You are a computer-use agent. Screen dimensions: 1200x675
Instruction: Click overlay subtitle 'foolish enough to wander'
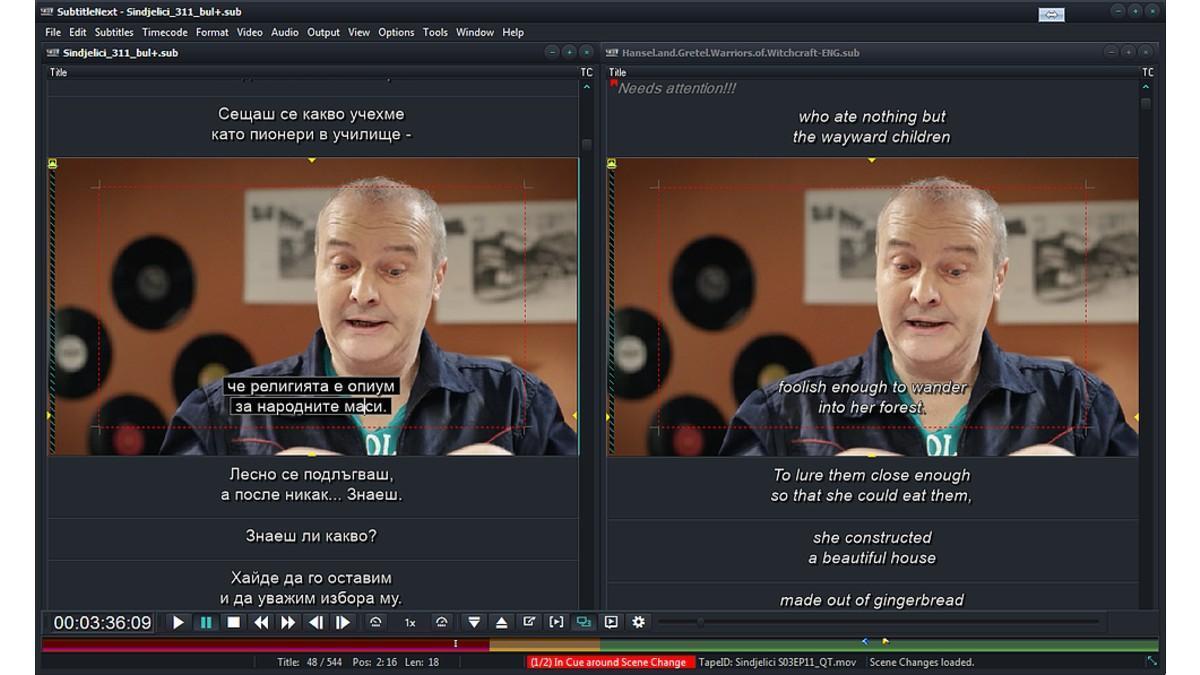(x=872, y=387)
